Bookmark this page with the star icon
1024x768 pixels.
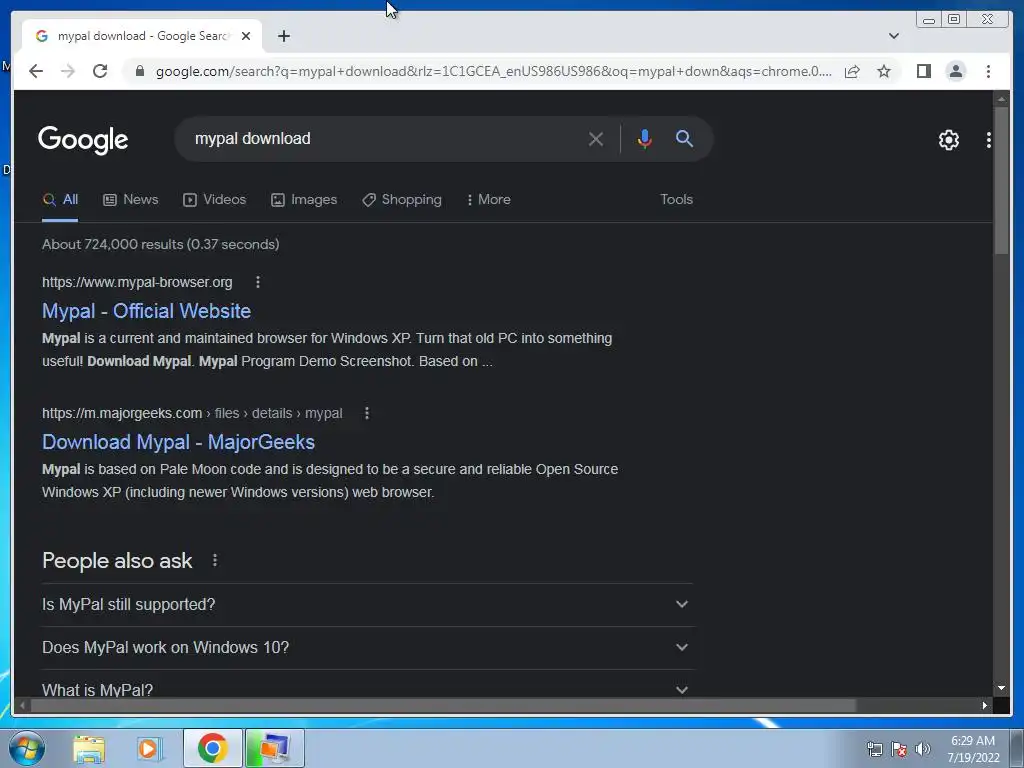click(884, 71)
